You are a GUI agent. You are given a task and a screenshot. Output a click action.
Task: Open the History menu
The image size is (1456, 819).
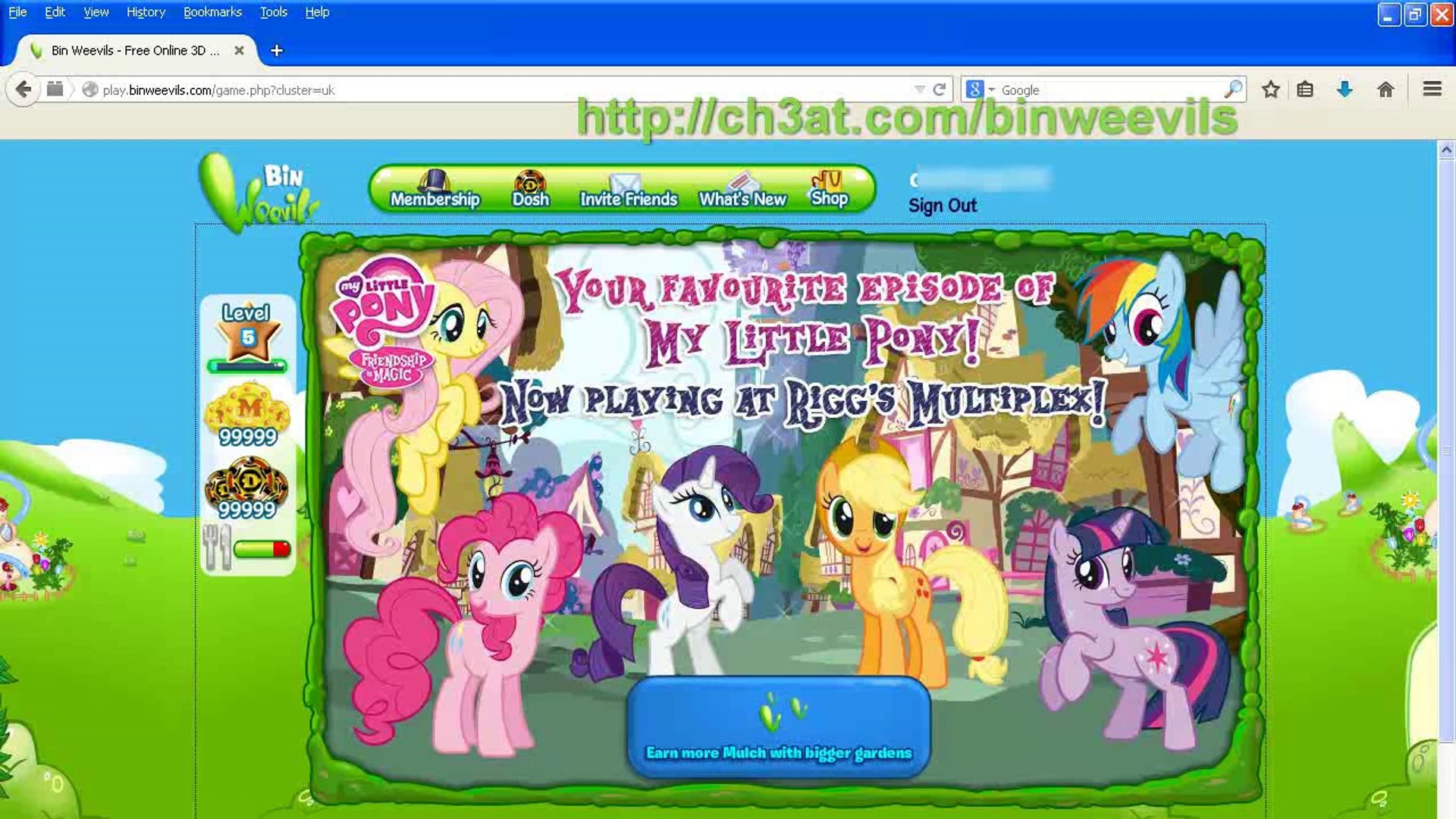pyautogui.click(x=146, y=12)
